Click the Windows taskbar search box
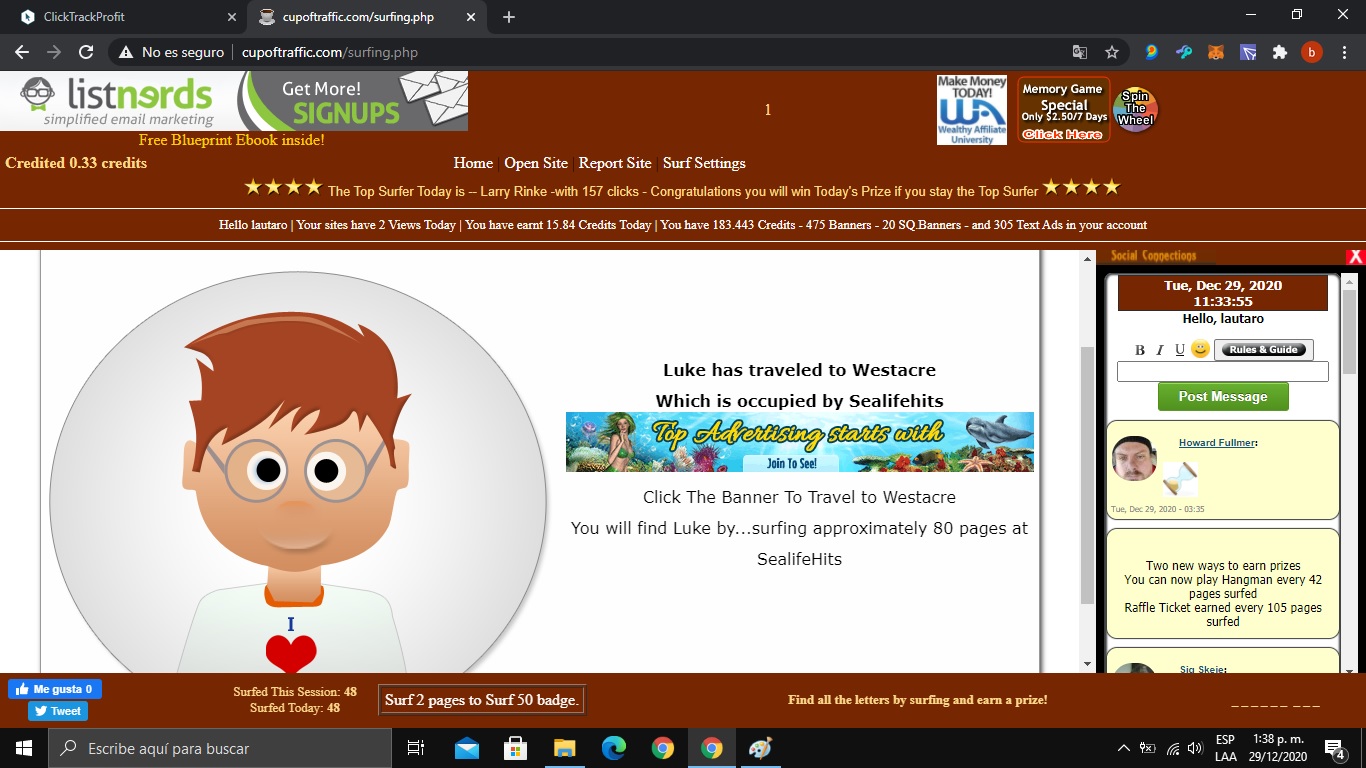 (220, 748)
